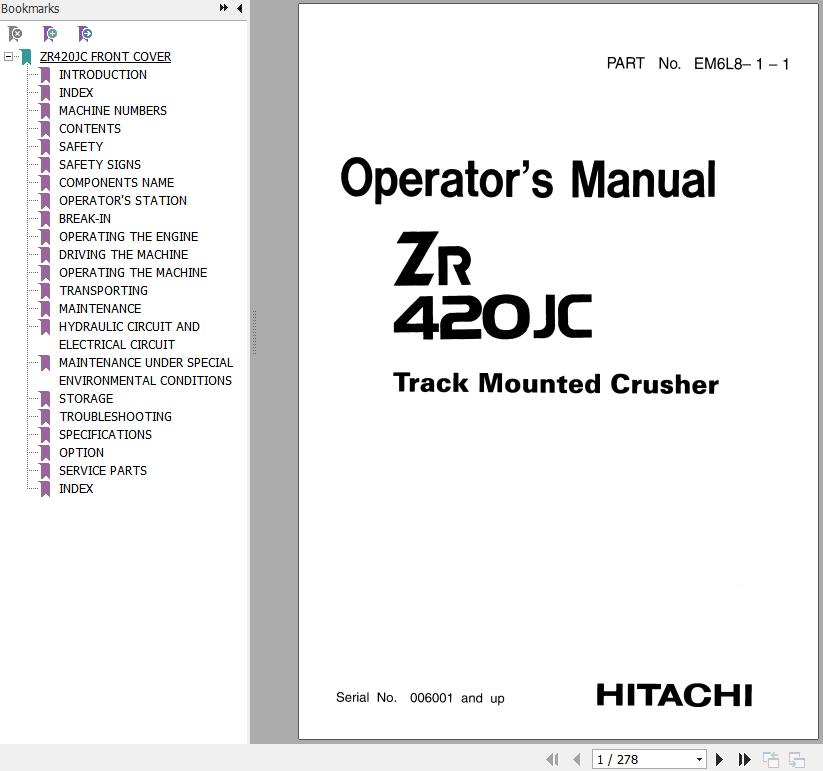The width and height of the screenshot is (823, 771).
Task: Open the TRANSPORTING bookmark
Action: pyautogui.click(x=103, y=291)
